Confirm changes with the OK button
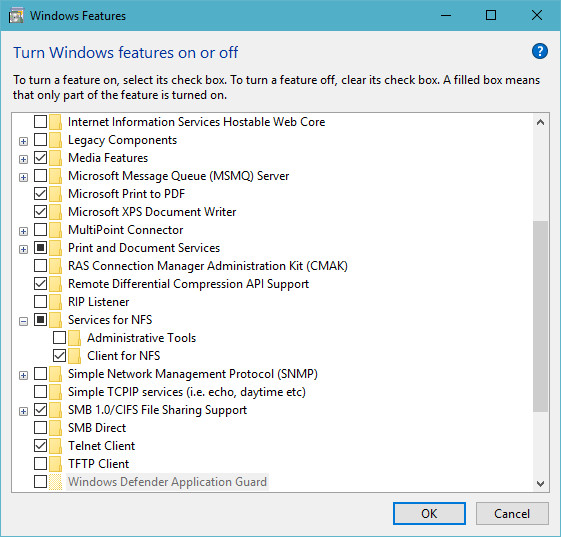 point(429,514)
